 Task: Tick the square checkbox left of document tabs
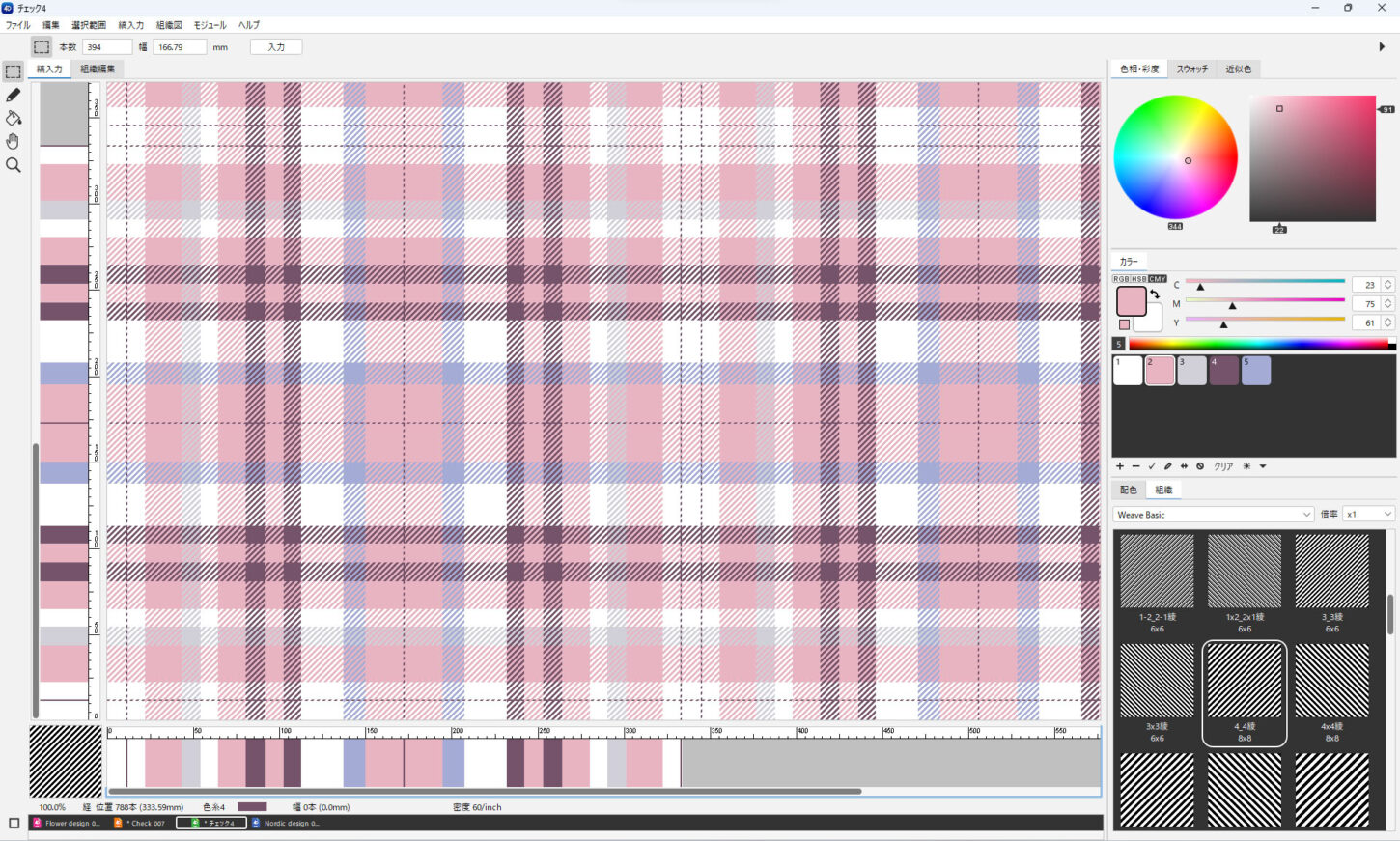click(14, 824)
